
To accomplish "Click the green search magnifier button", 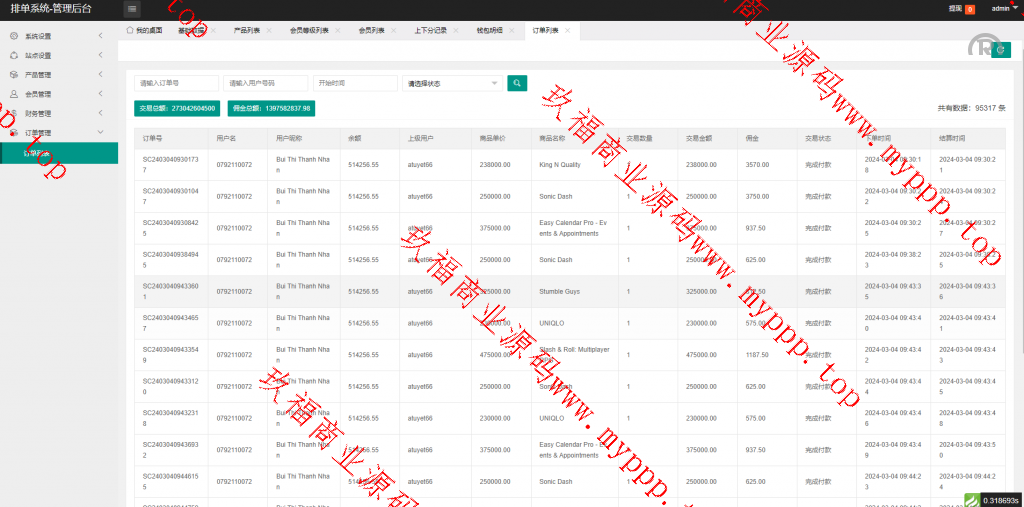I will 517,83.
